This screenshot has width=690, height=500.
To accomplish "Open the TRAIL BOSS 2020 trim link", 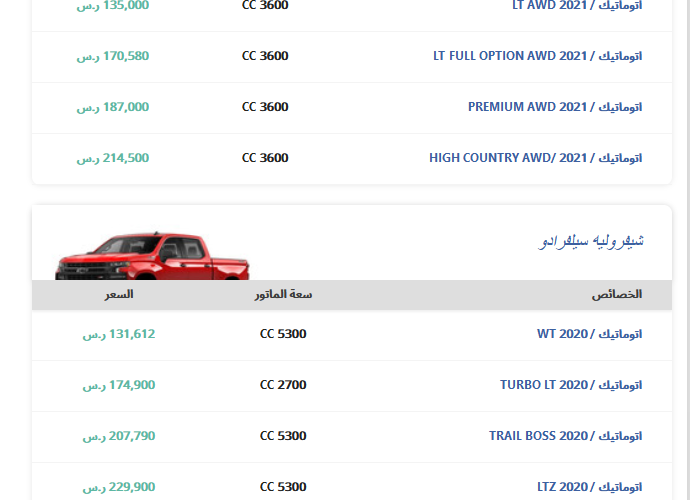I will point(565,436).
